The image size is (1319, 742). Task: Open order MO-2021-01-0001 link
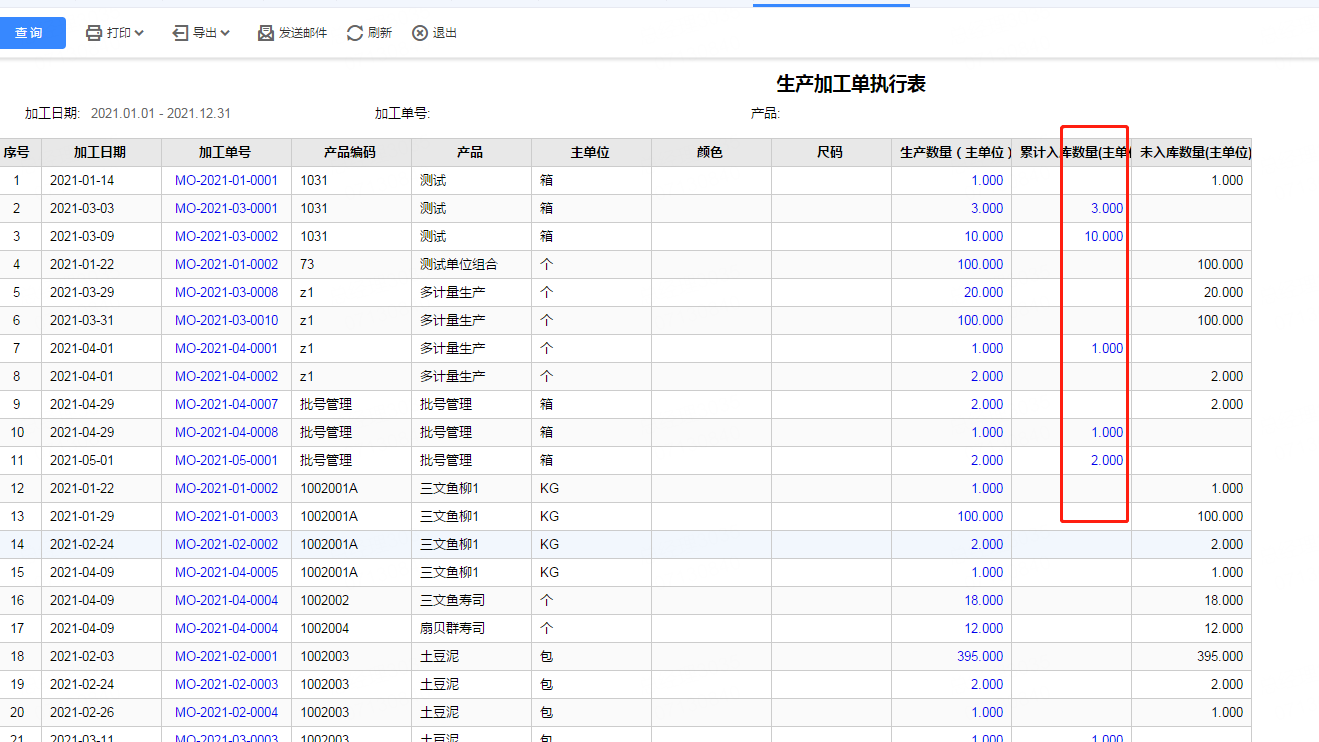point(226,181)
